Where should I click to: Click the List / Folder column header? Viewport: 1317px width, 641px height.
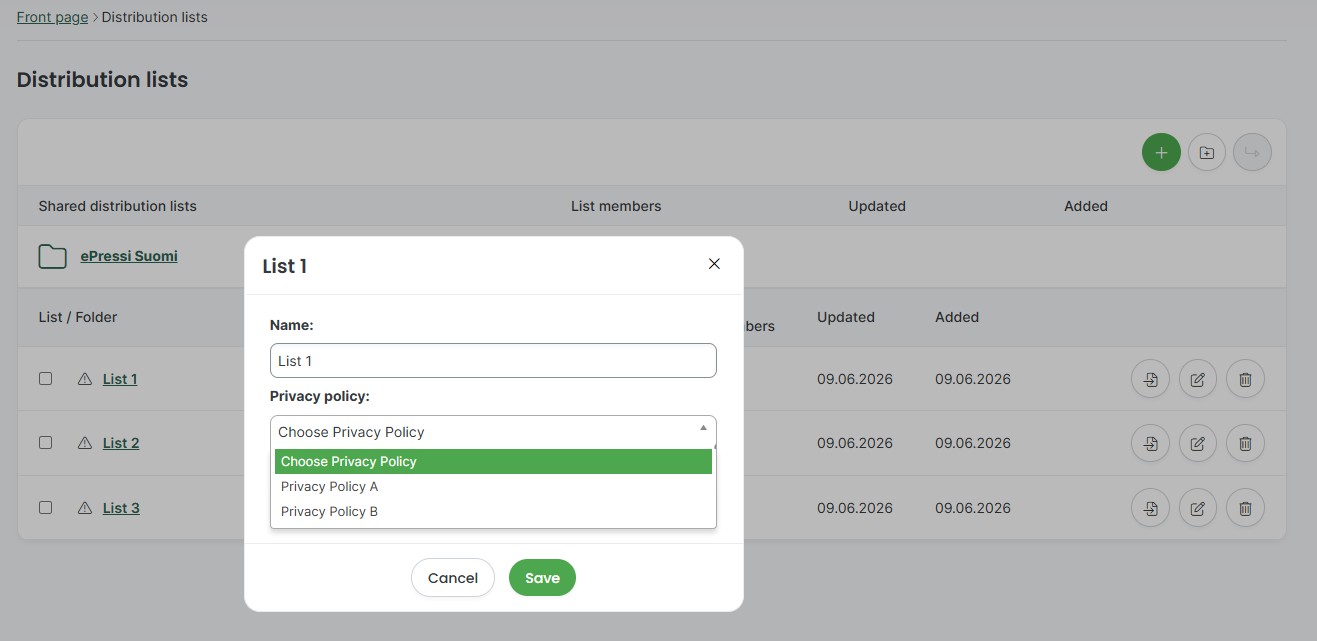[78, 317]
